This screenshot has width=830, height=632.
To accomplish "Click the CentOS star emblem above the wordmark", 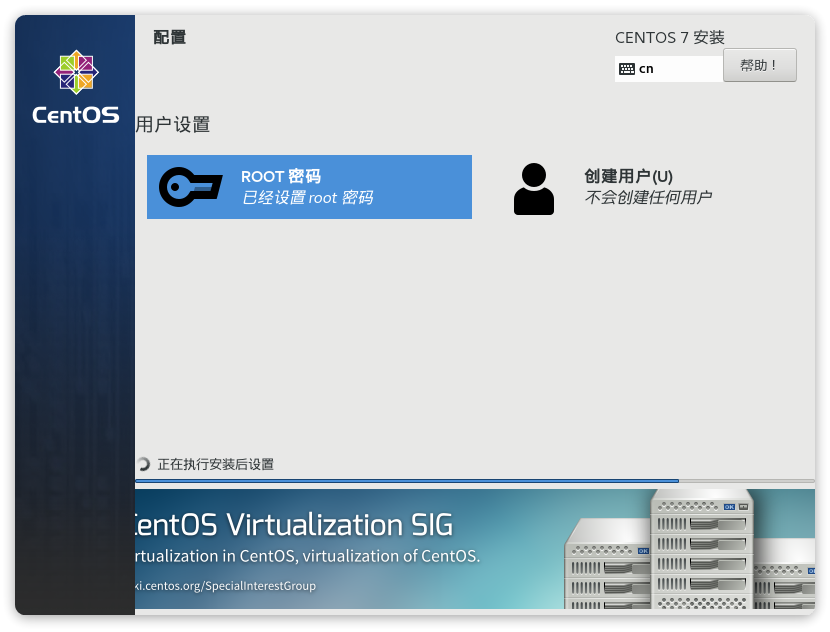I will coord(75,72).
